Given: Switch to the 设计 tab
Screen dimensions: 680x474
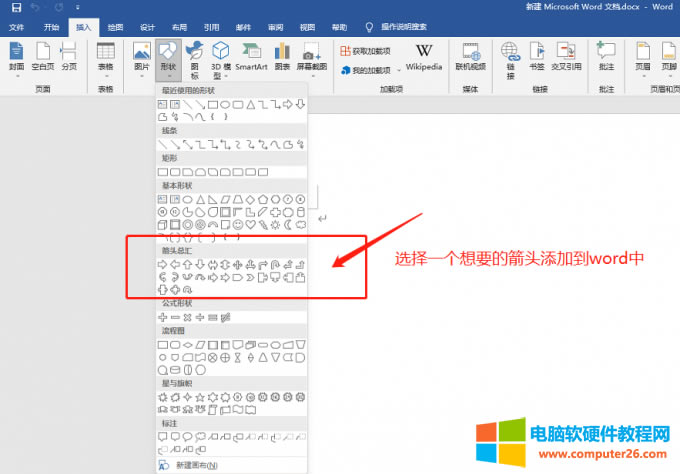Looking at the screenshot, I should 147,27.
